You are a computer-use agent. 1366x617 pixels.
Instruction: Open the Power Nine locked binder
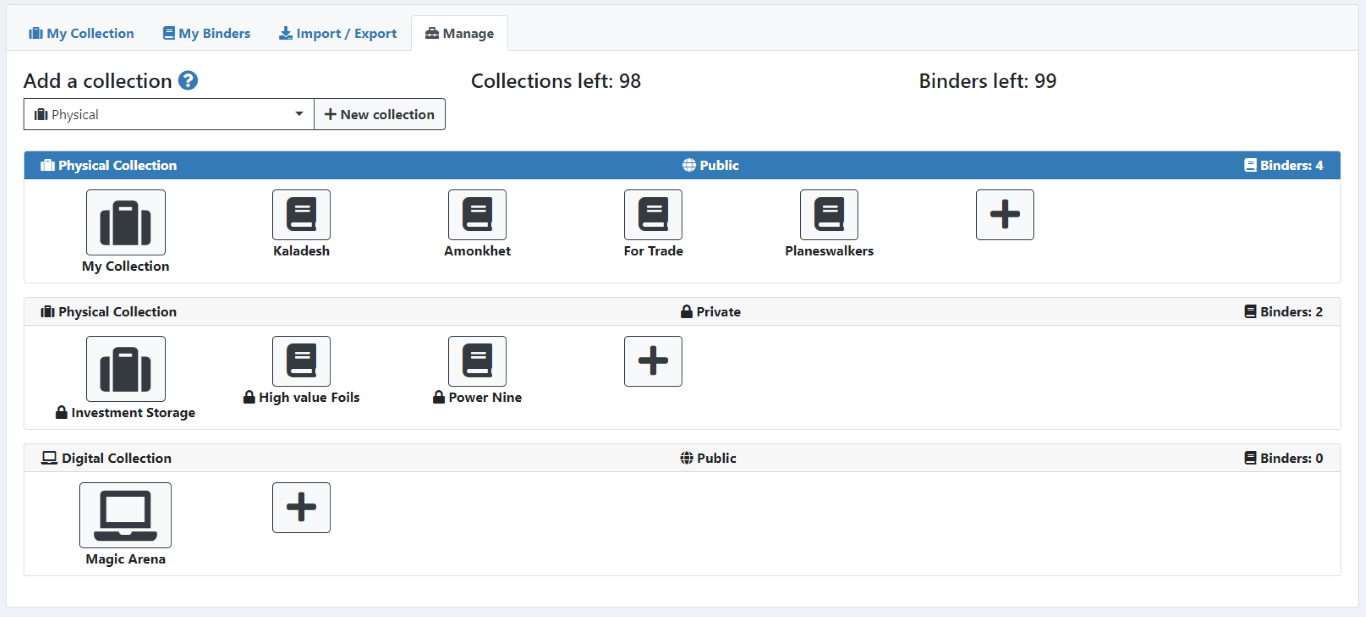click(x=477, y=361)
